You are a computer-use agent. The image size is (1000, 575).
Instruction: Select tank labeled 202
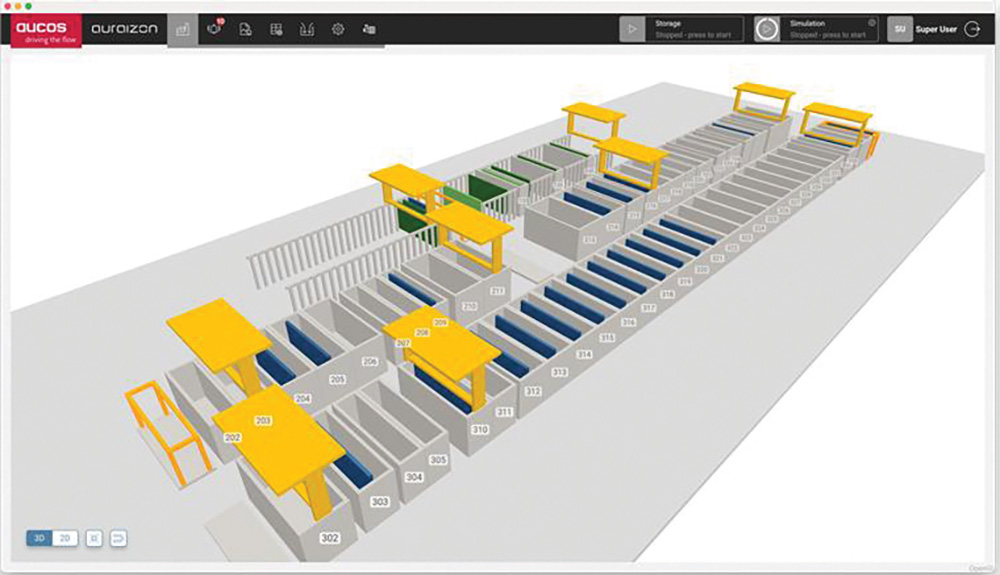[232, 437]
